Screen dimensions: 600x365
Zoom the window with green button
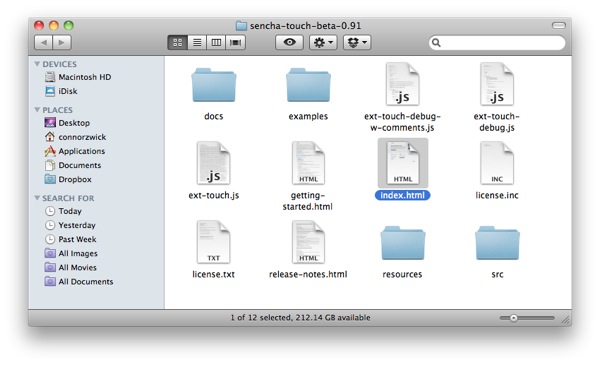click(68, 25)
